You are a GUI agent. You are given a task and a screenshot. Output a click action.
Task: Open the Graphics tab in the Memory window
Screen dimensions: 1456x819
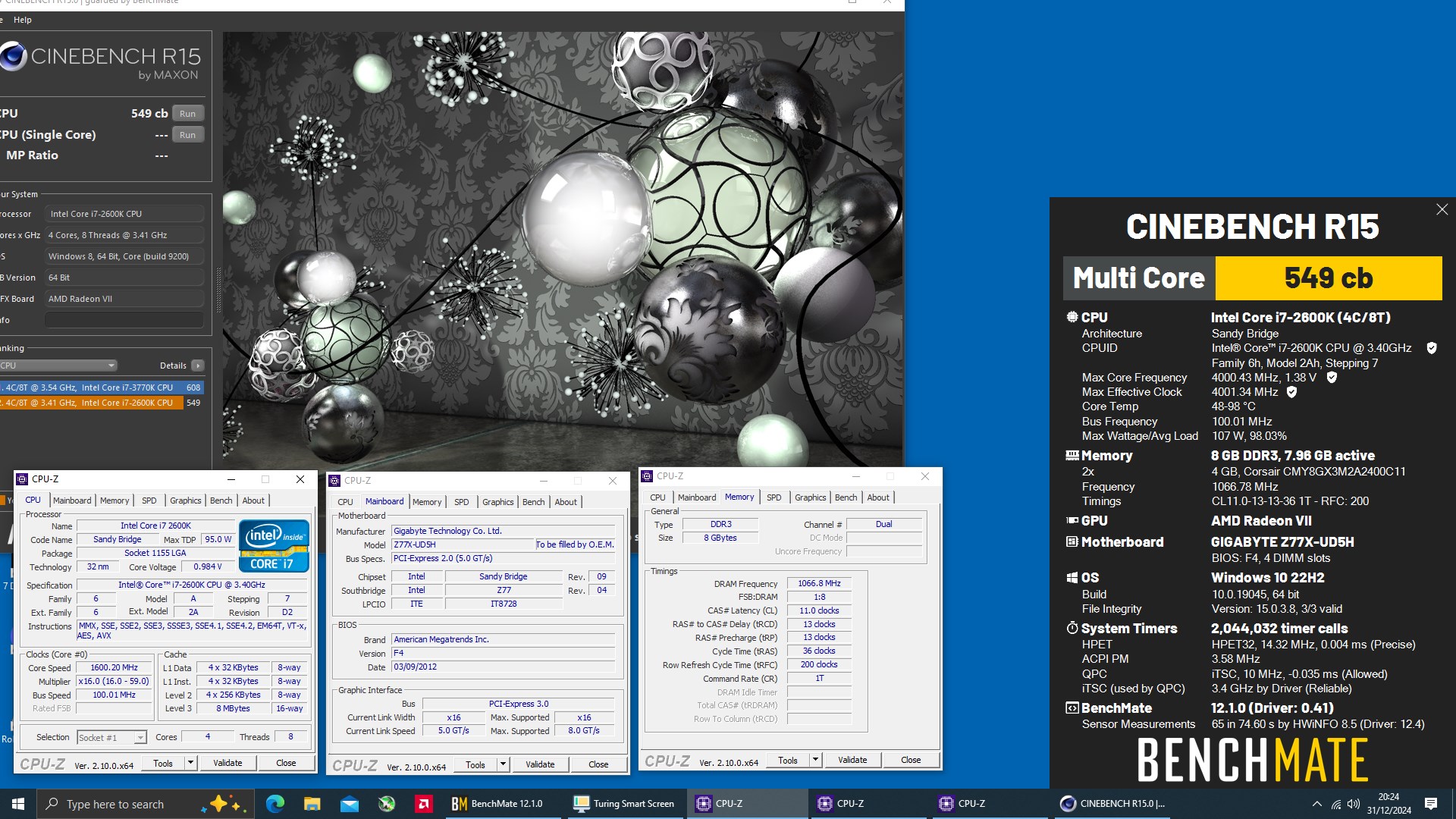(x=811, y=497)
